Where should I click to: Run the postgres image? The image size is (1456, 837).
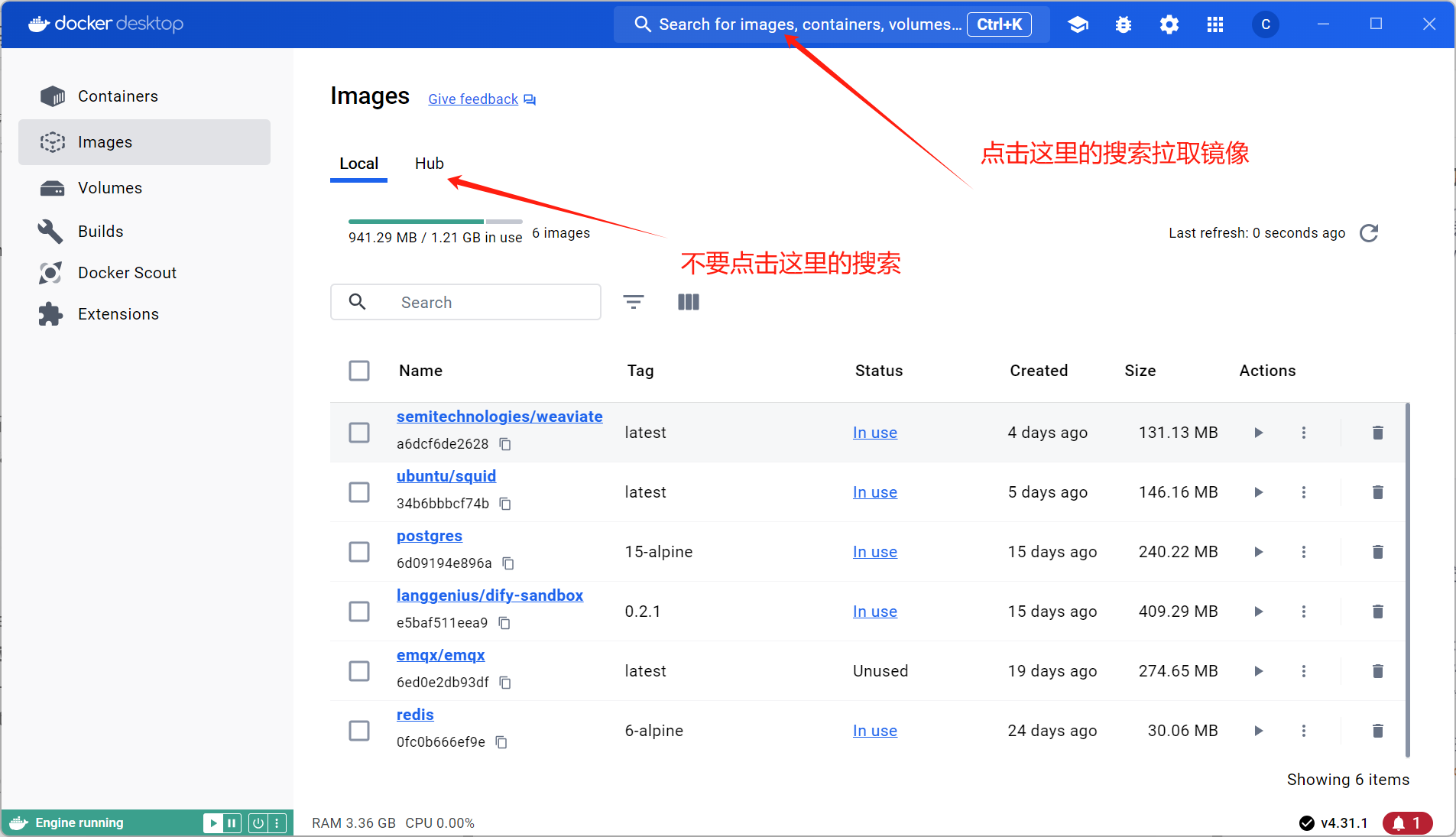click(1258, 552)
